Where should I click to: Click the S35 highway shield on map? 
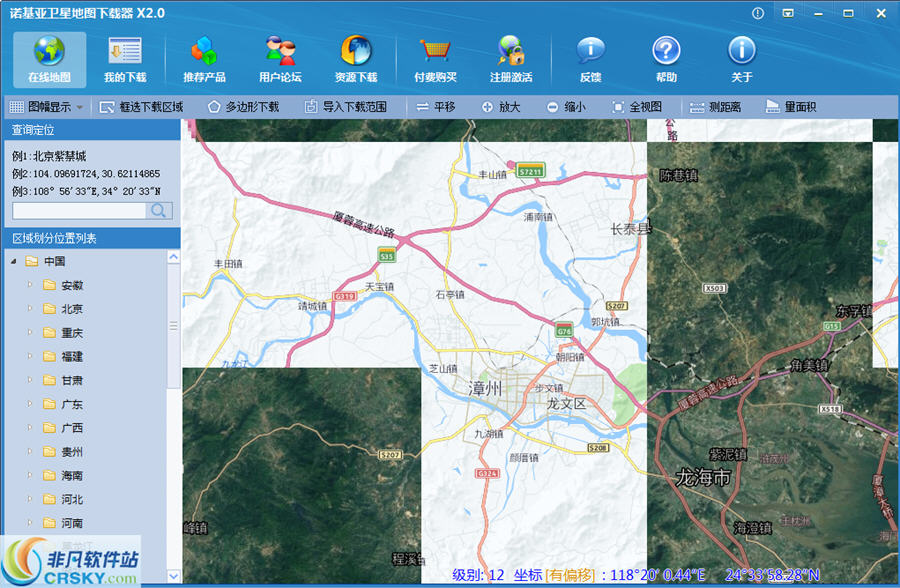point(387,254)
